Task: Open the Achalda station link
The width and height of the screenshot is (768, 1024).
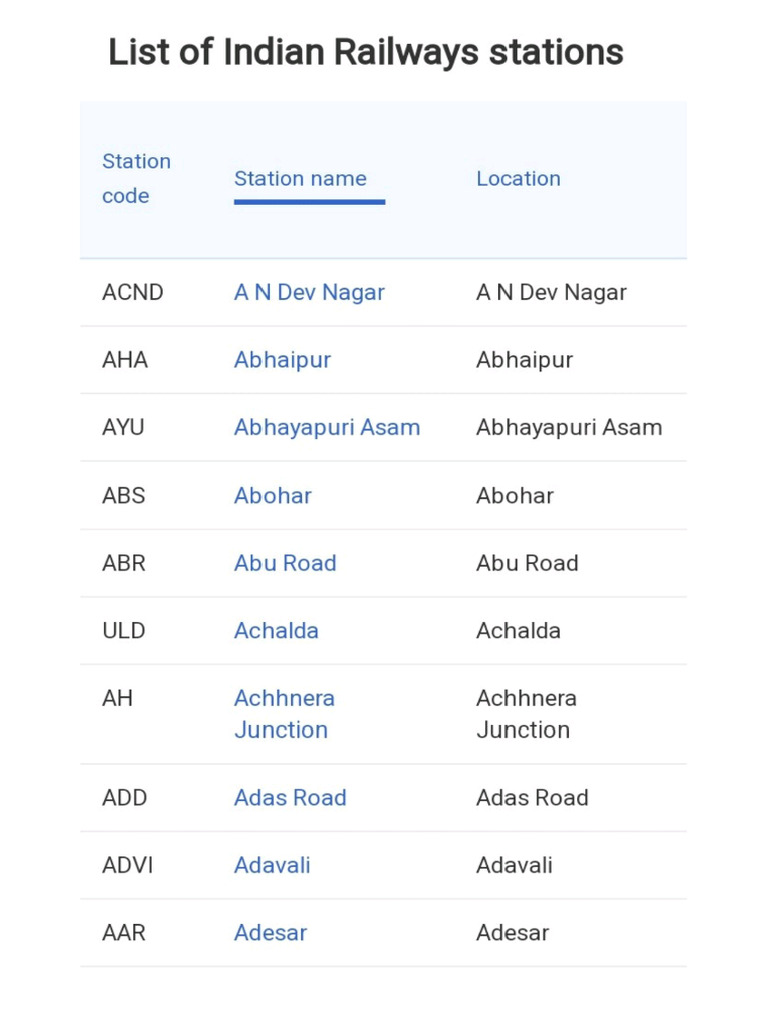Action: (x=276, y=631)
